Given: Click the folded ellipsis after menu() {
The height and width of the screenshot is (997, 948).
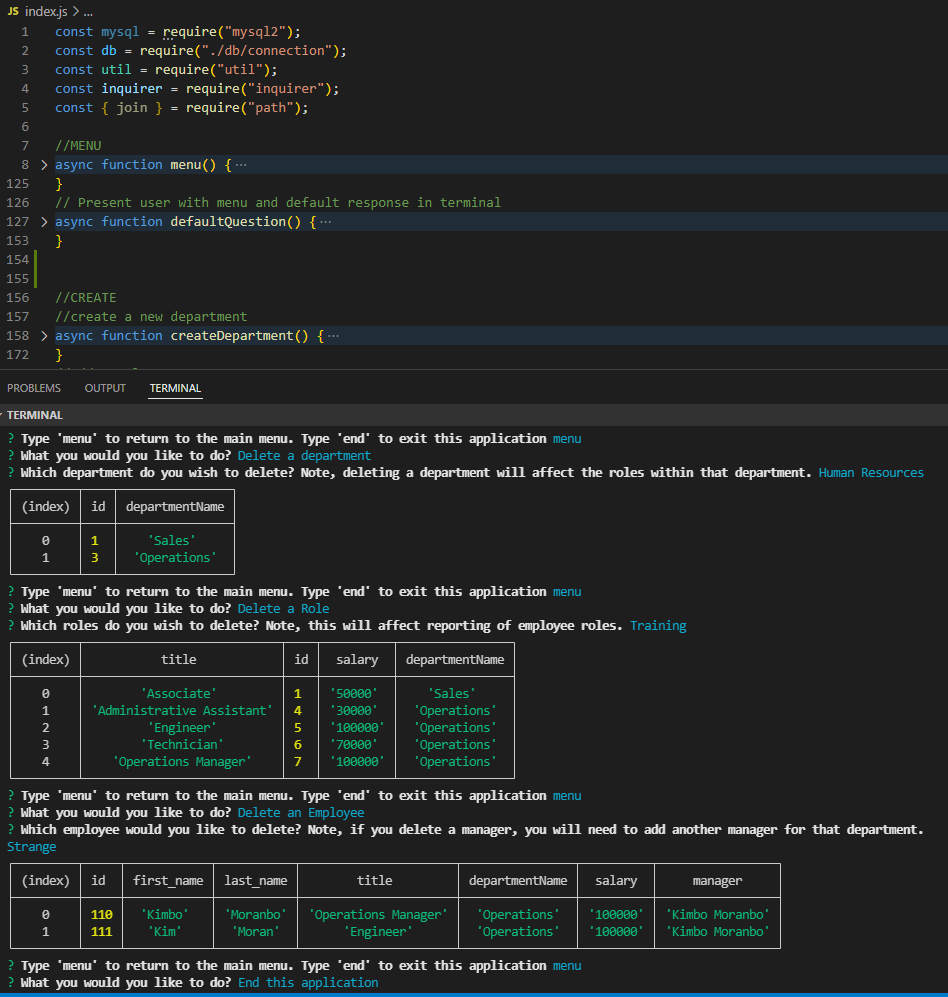Looking at the screenshot, I should (241, 165).
